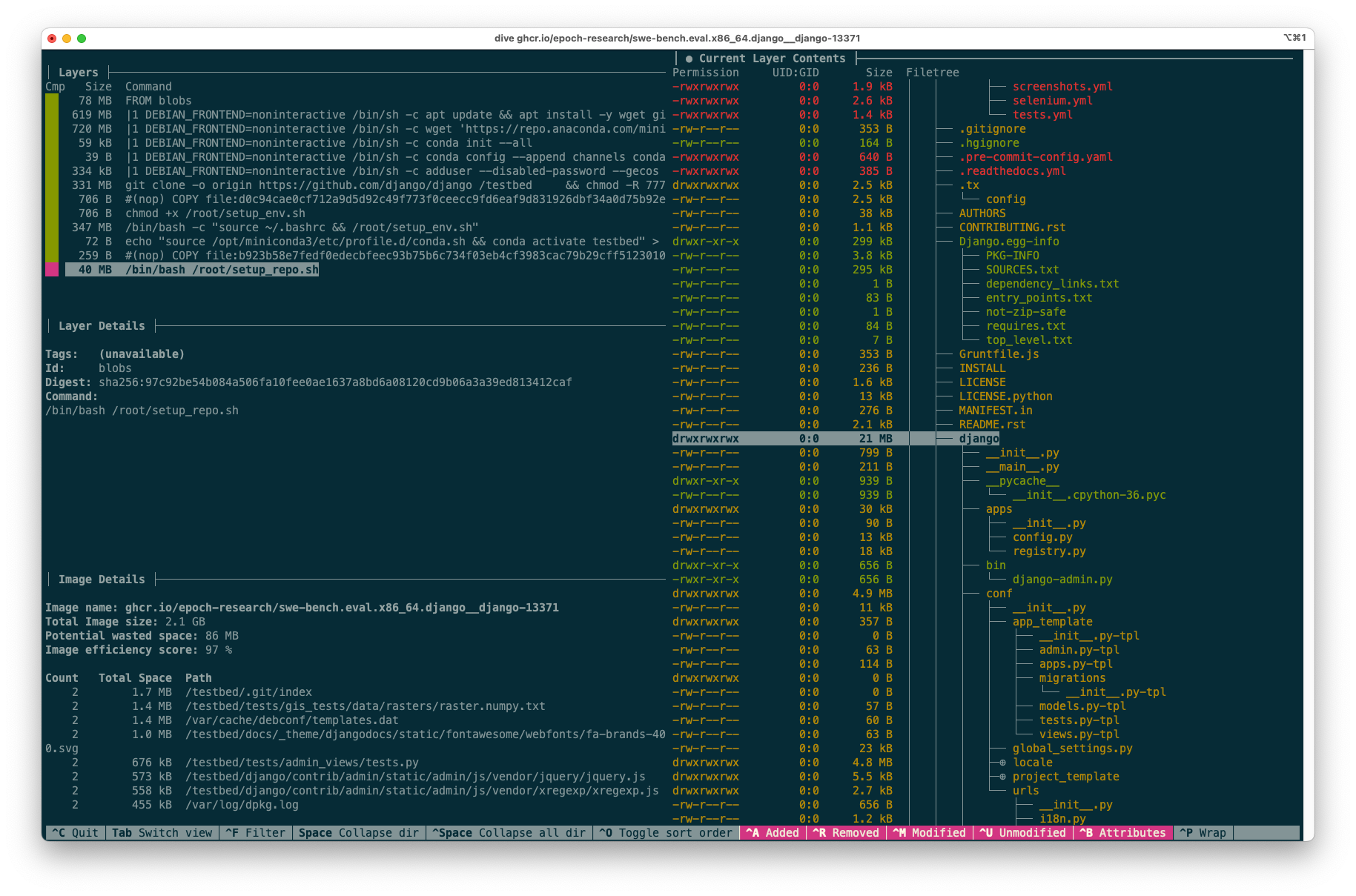Click the pink compare marker beside selected layer
Screen dimensions: 1356x896
pos(52,270)
